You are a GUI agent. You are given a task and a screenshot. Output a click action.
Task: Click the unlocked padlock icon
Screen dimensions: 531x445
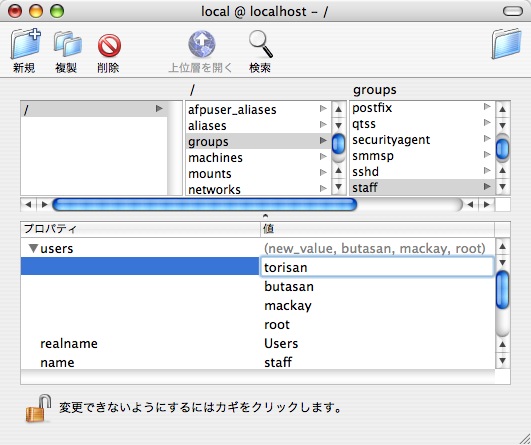(x=38, y=408)
